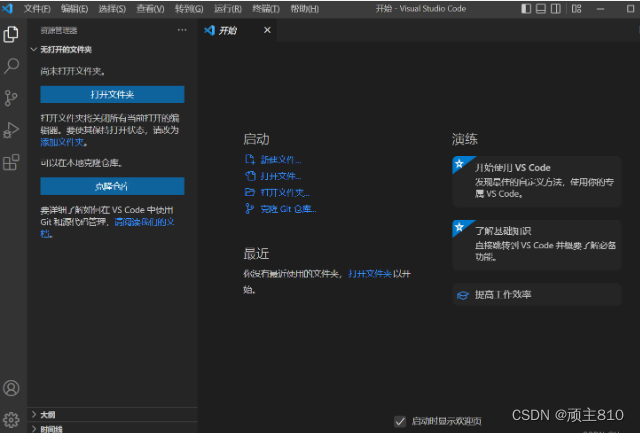
Task: Open the Manage gear icon
Action: [11, 419]
